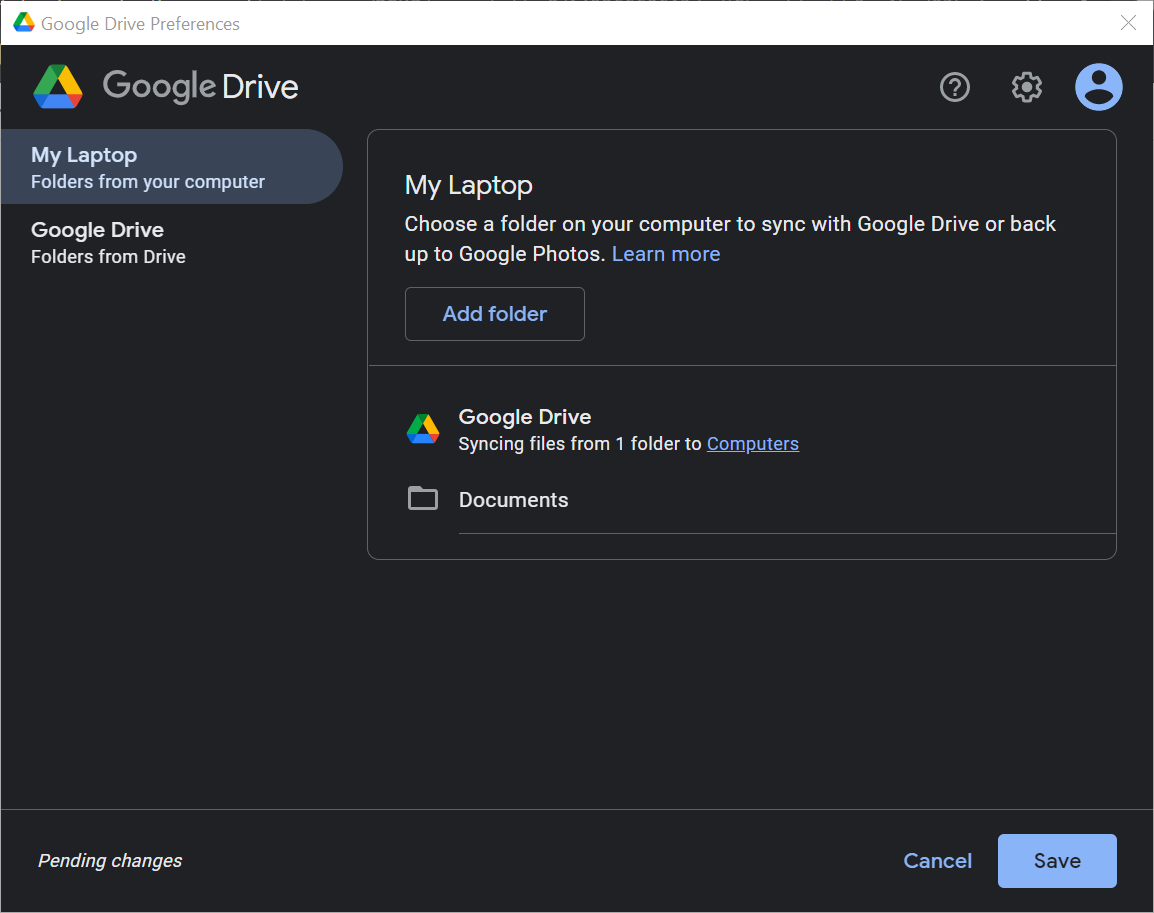Click the Drive icon beside Syncing files
The width and height of the screenshot is (1154, 913).
coord(423,429)
